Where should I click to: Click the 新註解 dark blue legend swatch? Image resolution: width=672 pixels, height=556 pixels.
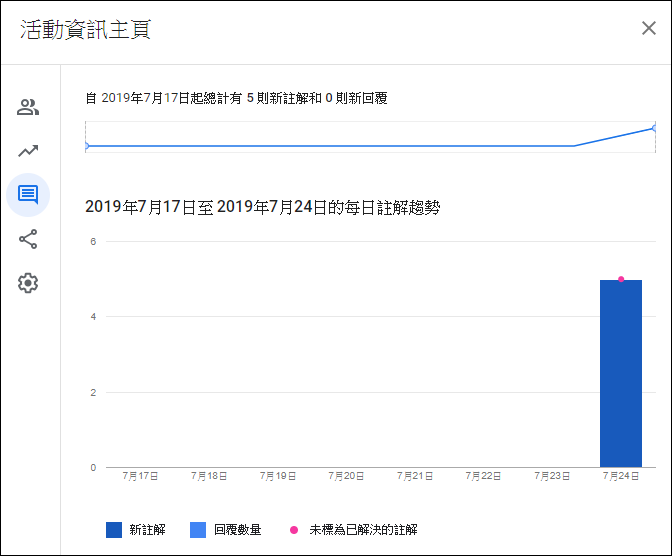click(x=114, y=530)
